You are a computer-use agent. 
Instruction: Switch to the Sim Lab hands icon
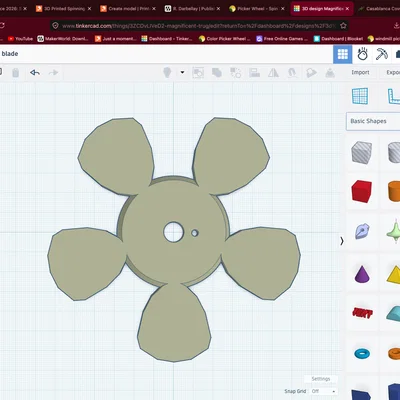point(362,54)
